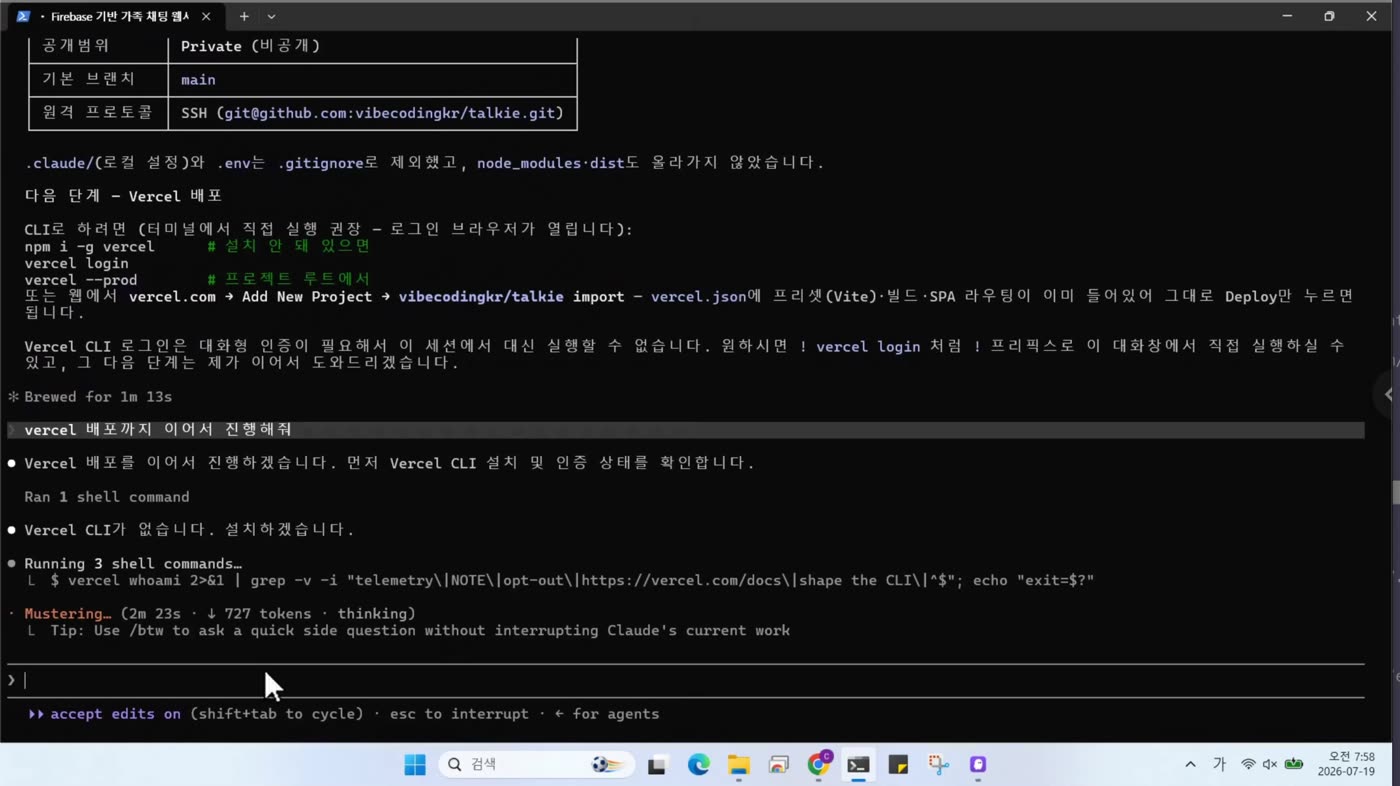Click the '다음 단계 – Vercel 배포' heading

(x=123, y=196)
